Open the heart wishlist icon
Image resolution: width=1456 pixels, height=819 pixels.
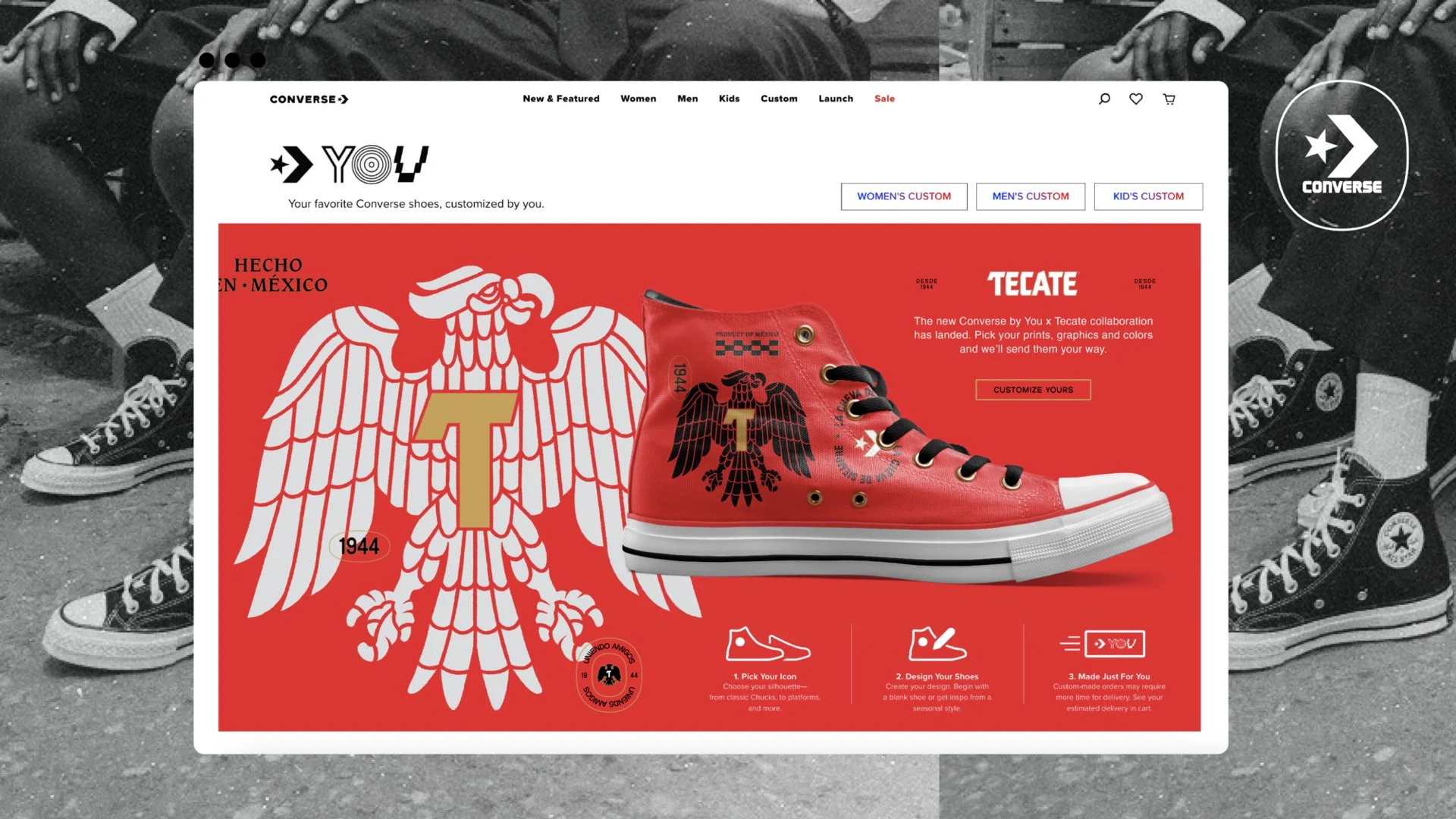pos(1136,99)
